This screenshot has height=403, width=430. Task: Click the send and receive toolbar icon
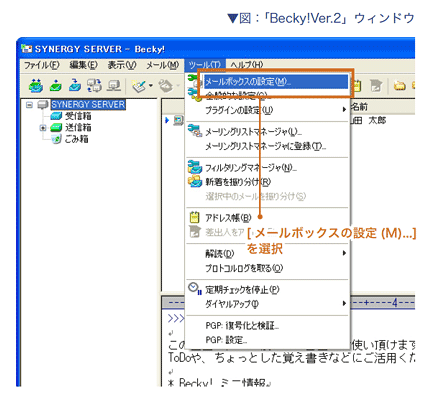click(94, 86)
